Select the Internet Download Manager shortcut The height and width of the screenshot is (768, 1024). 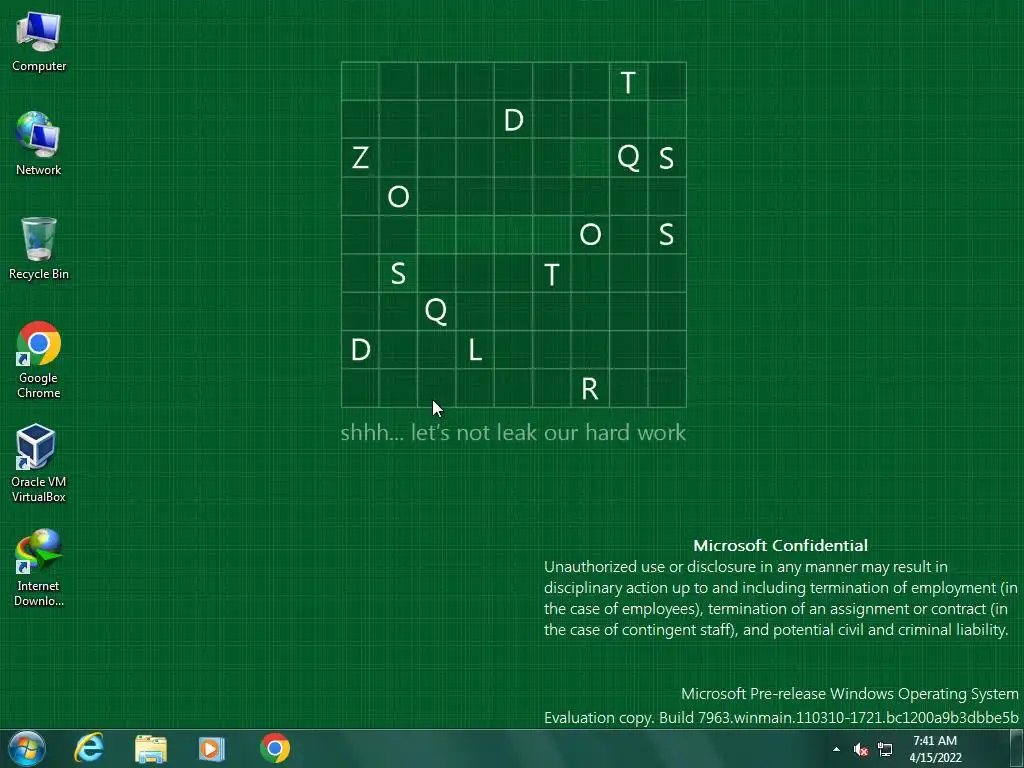click(39, 568)
